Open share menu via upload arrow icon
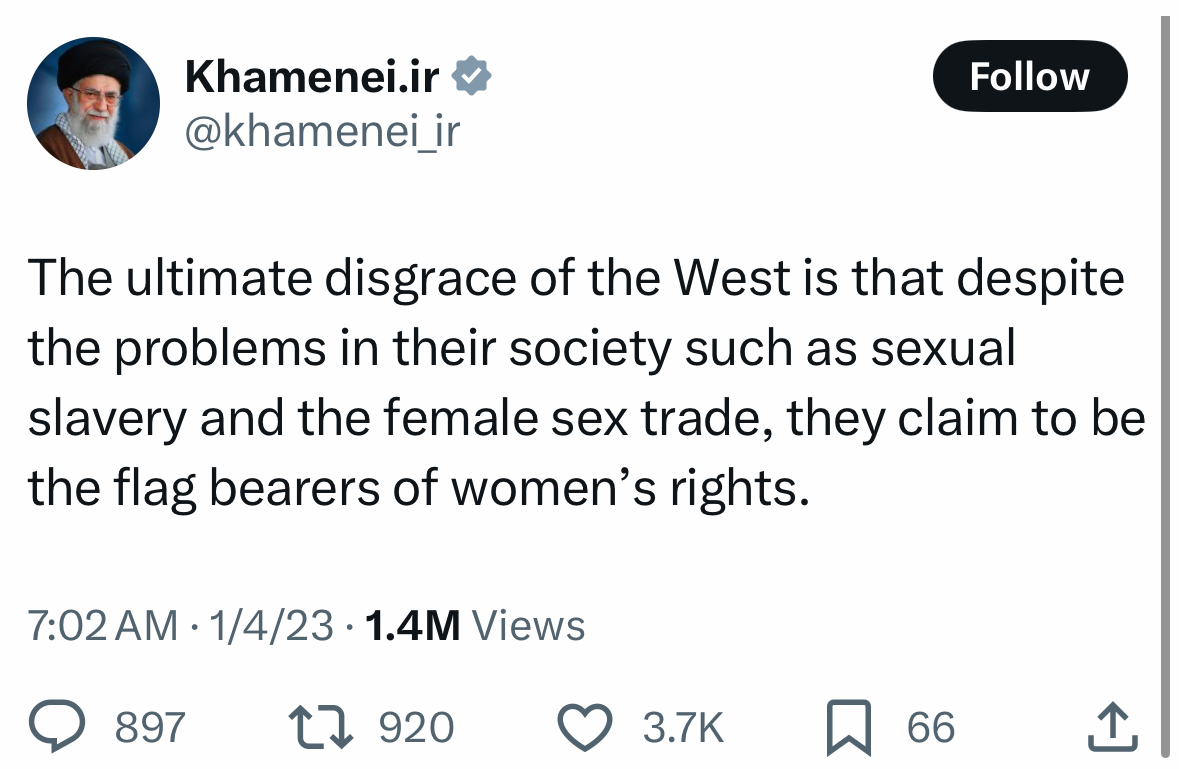 [1113, 726]
